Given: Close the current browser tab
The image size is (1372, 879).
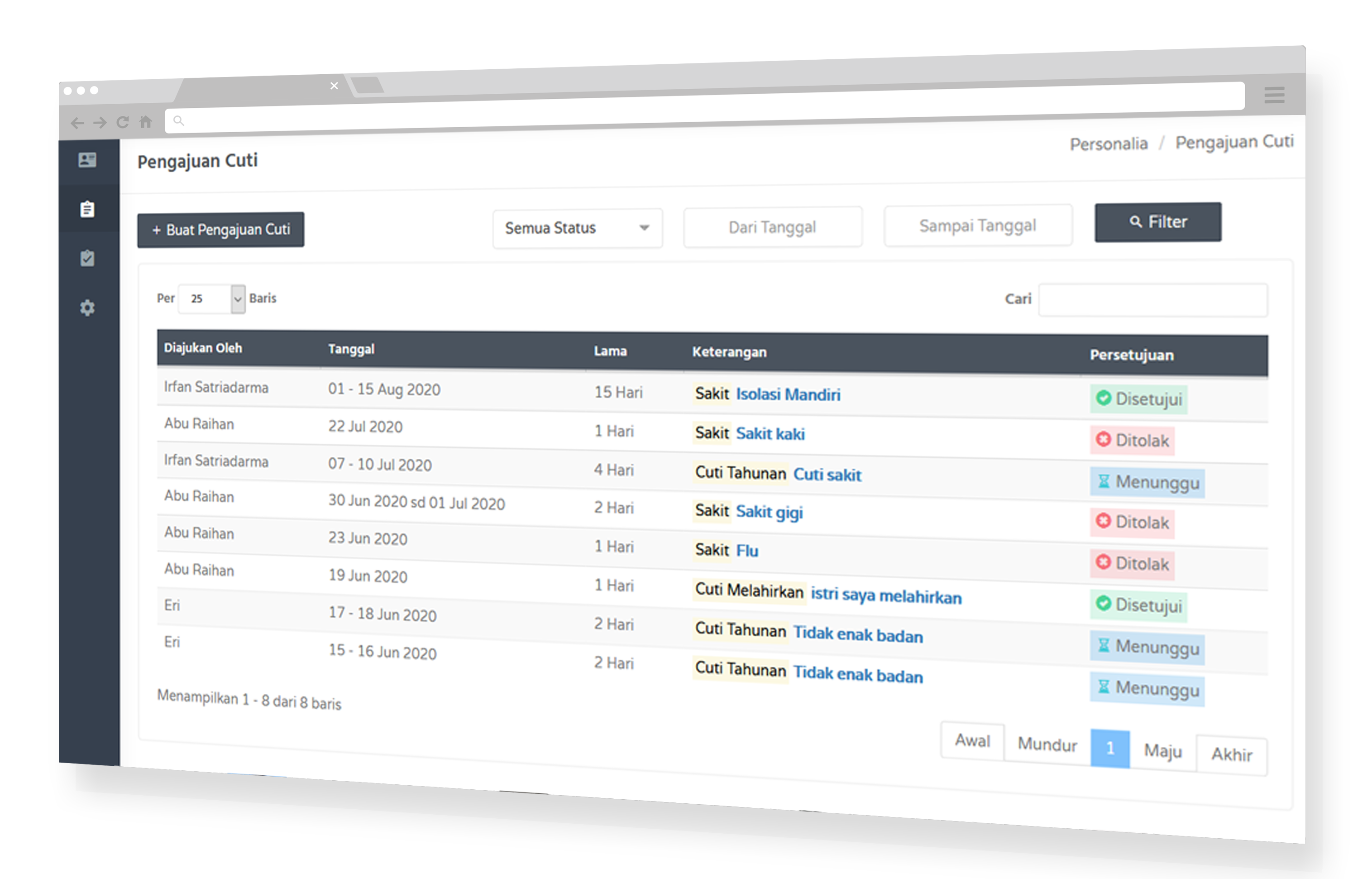Looking at the screenshot, I should point(335,86).
